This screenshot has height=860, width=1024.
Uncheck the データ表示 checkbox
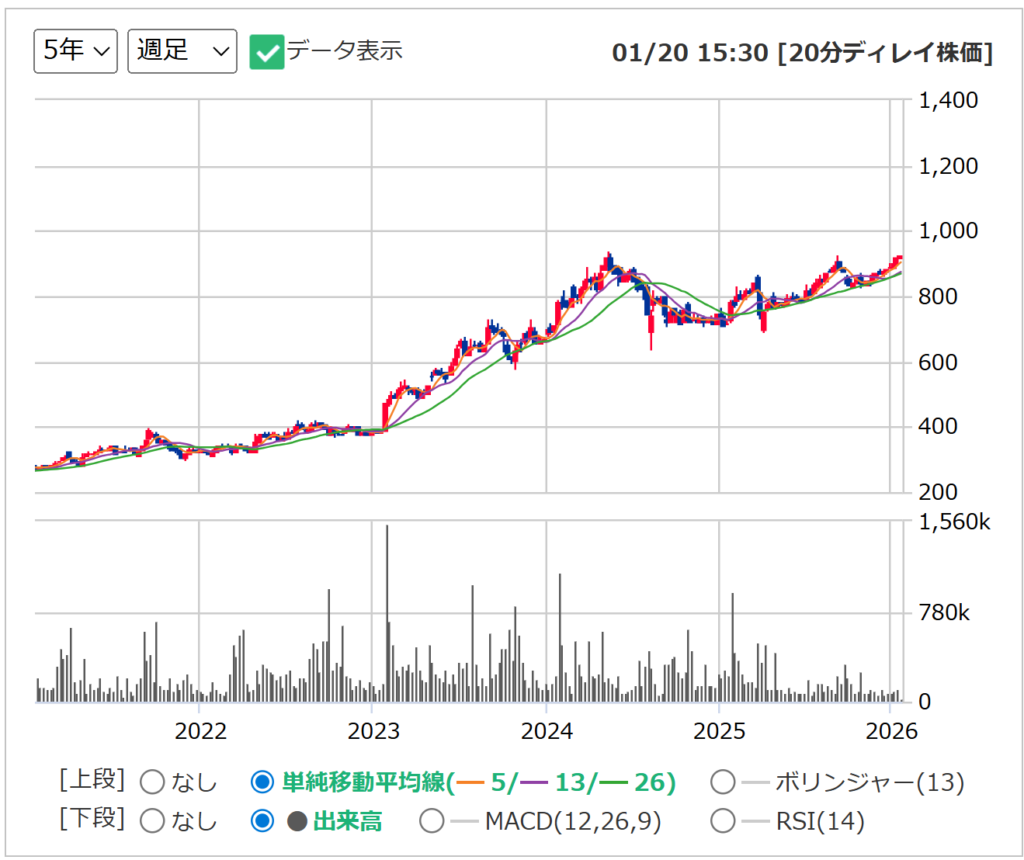tap(267, 51)
